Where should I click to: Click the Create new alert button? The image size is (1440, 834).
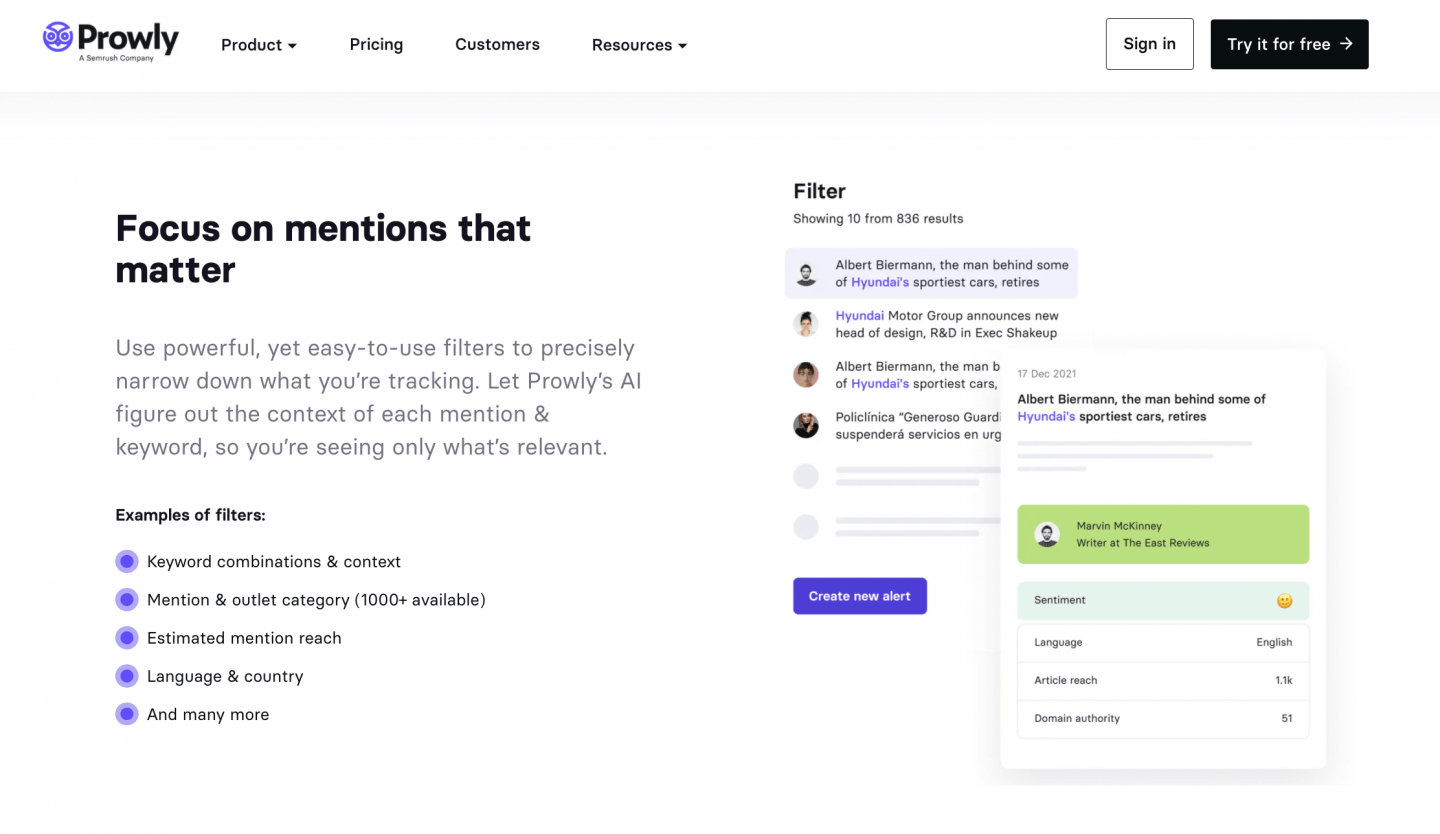[x=860, y=595]
